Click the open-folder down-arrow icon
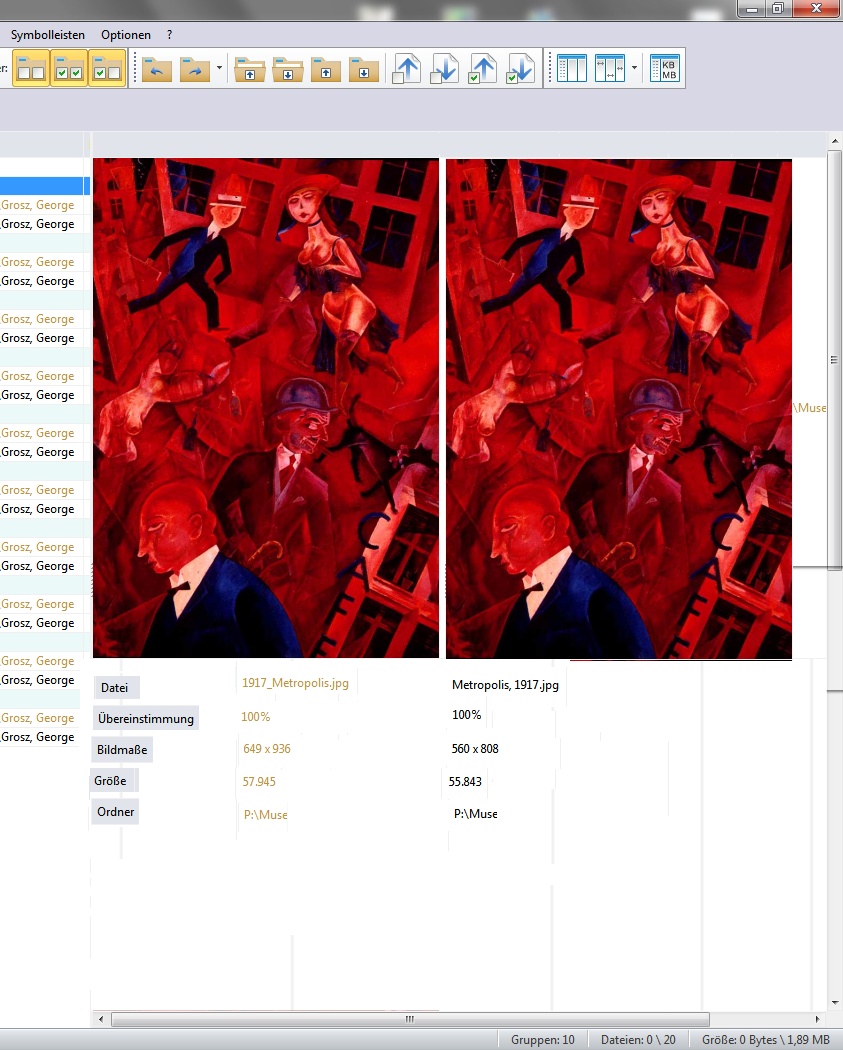 (x=287, y=69)
